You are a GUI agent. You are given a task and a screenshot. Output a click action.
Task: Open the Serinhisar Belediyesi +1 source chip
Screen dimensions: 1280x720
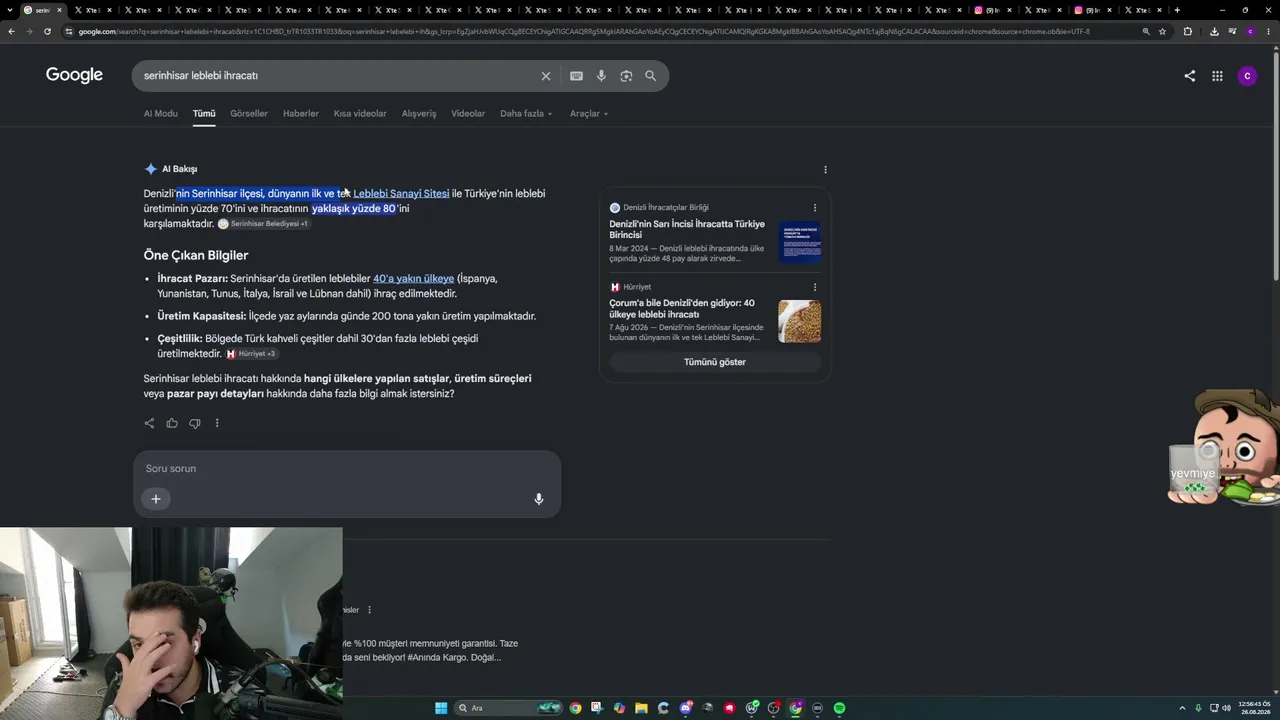click(x=264, y=224)
